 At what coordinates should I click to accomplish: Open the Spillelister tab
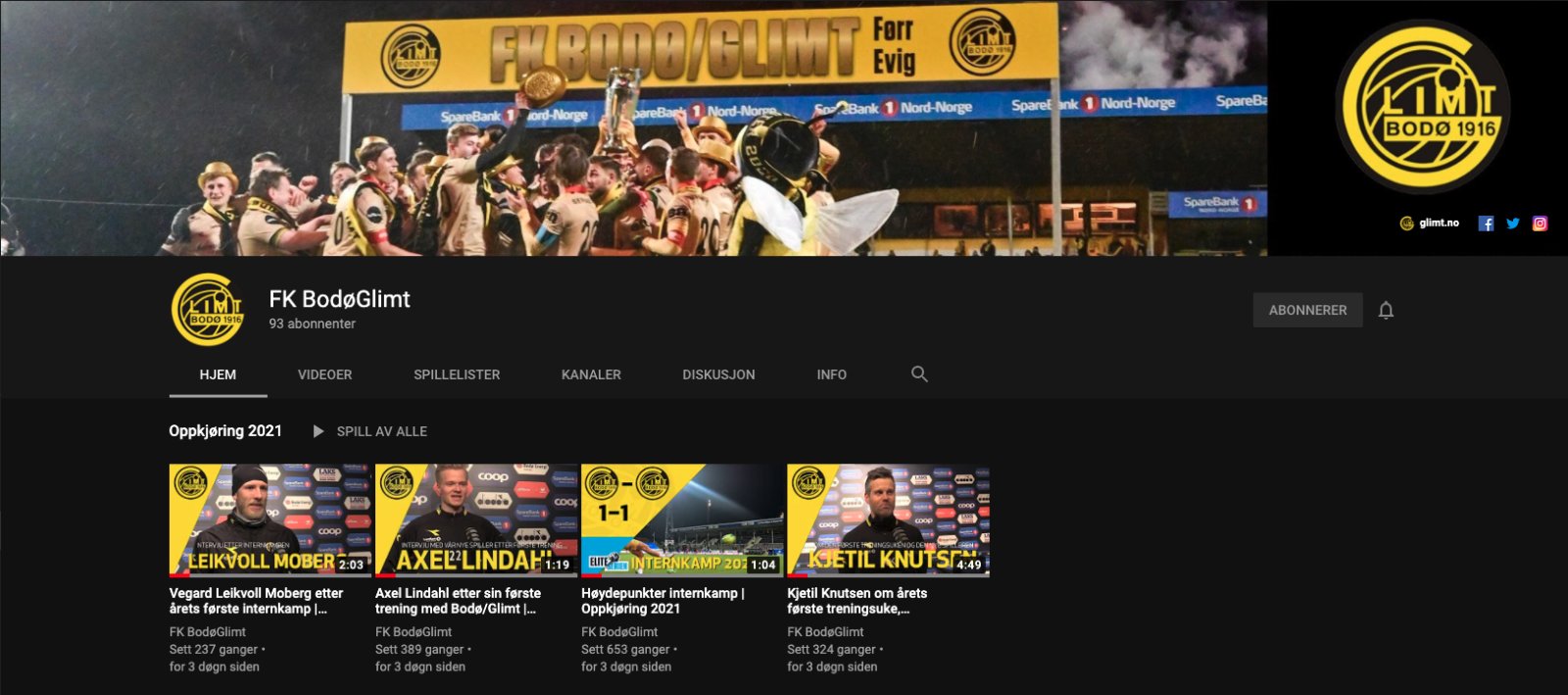pyautogui.click(x=457, y=374)
